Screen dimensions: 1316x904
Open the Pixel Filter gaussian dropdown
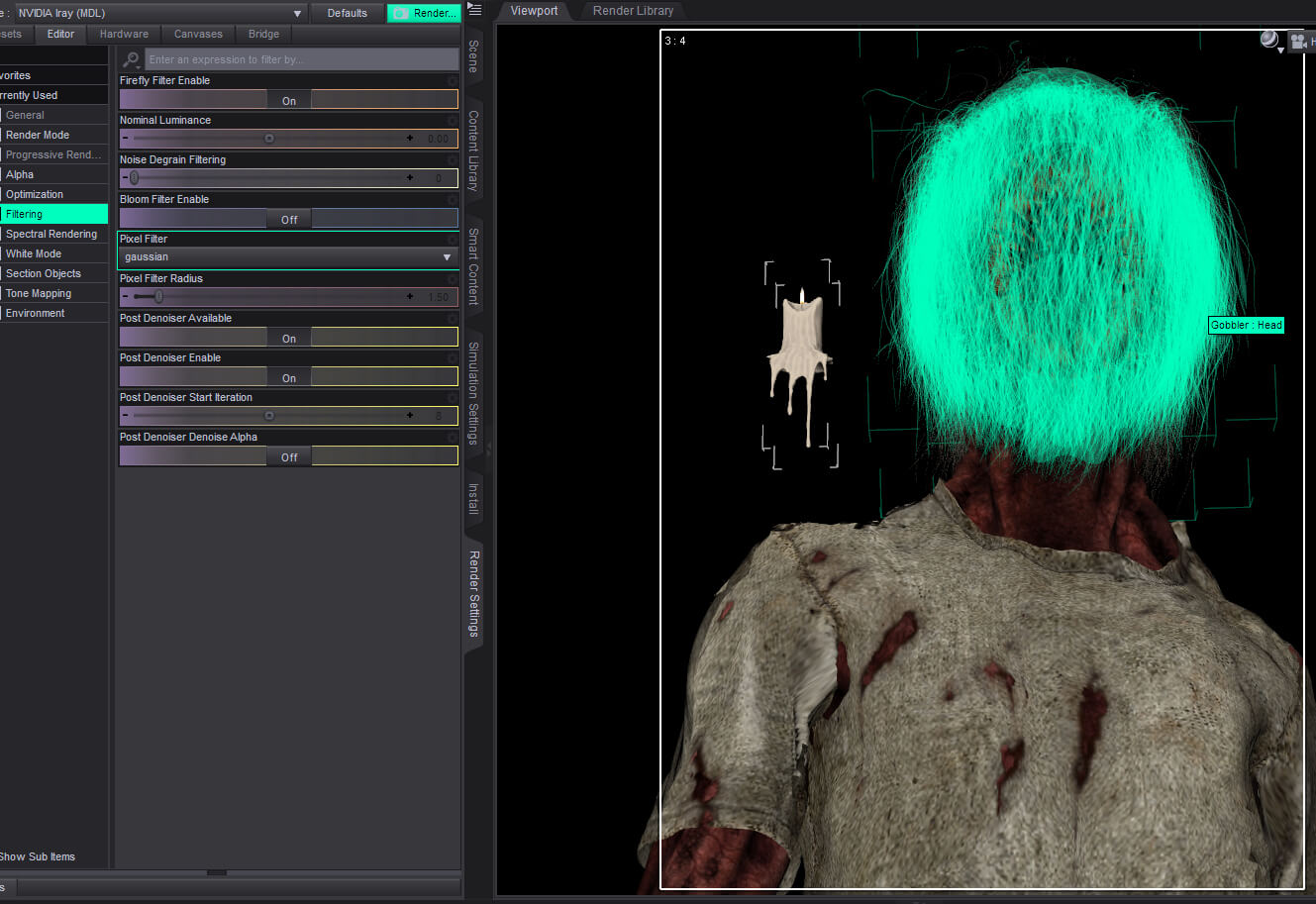point(288,257)
